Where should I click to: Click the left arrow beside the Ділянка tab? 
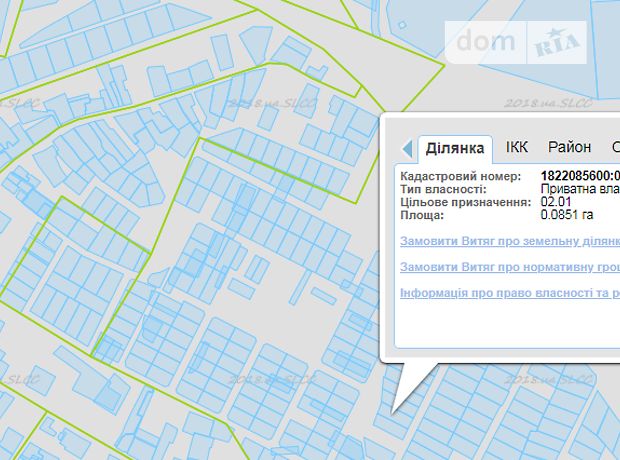click(x=406, y=149)
